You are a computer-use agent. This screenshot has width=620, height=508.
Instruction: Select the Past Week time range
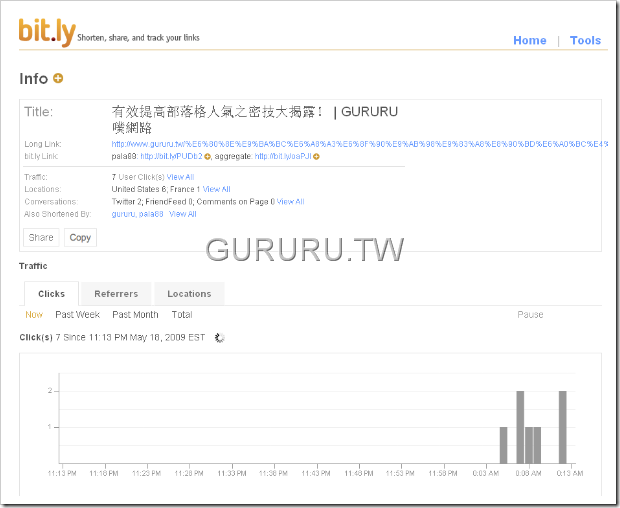click(78, 315)
